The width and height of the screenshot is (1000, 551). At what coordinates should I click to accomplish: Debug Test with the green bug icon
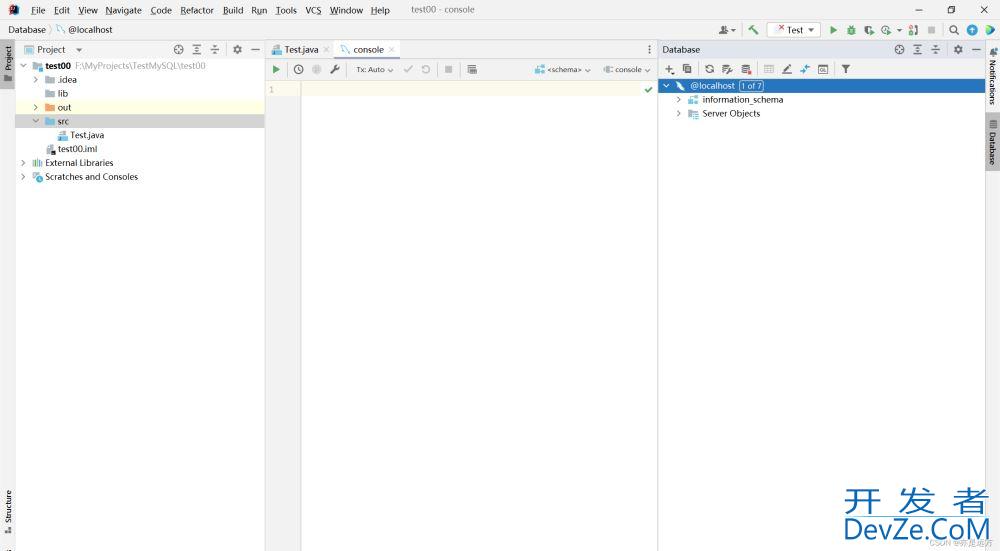click(851, 30)
